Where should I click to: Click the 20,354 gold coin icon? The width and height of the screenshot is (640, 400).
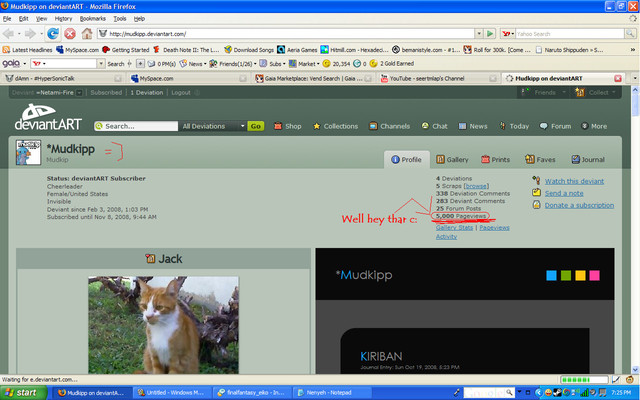(x=326, y=64)
